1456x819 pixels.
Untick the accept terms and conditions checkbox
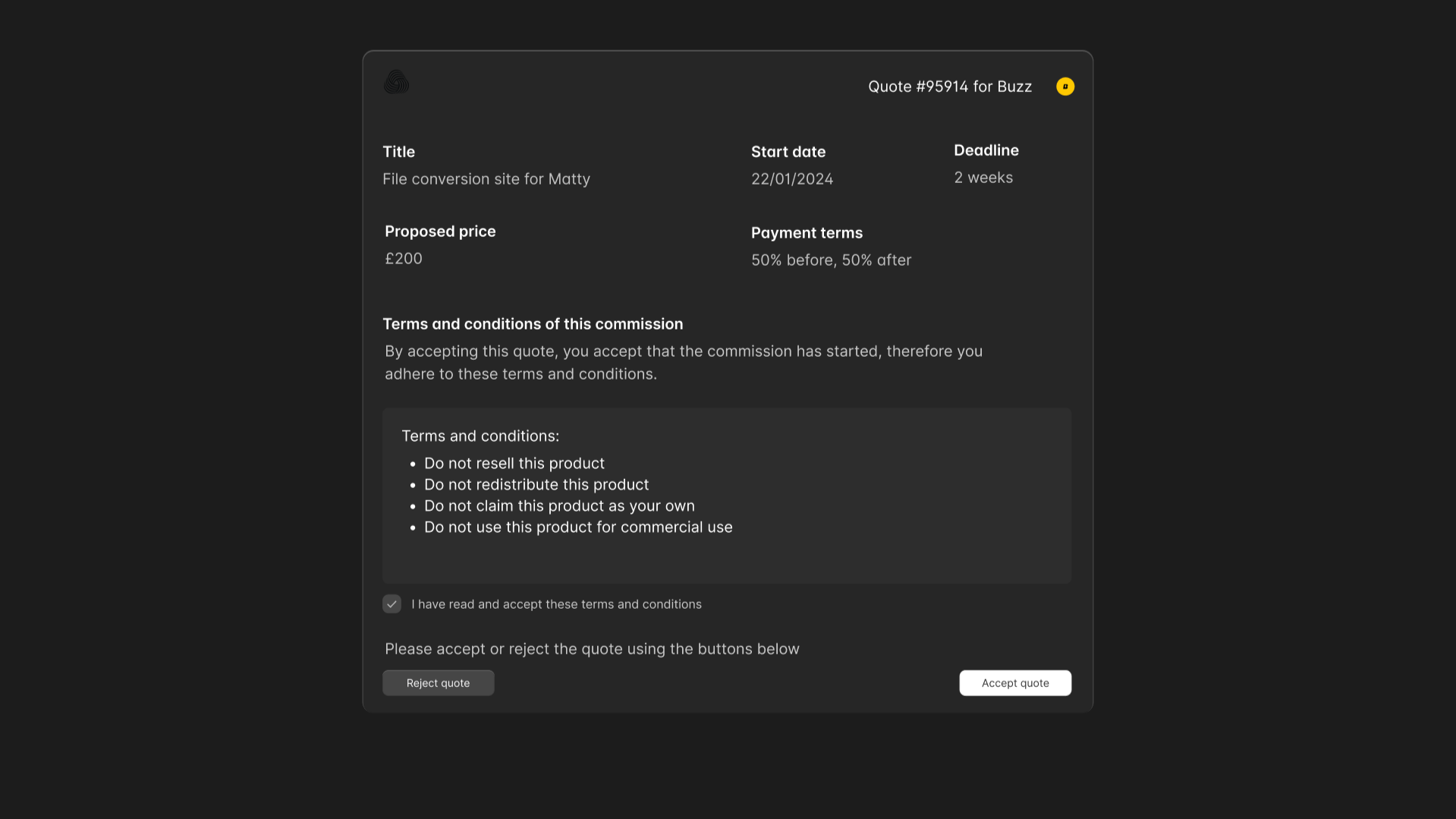point(392,604)
